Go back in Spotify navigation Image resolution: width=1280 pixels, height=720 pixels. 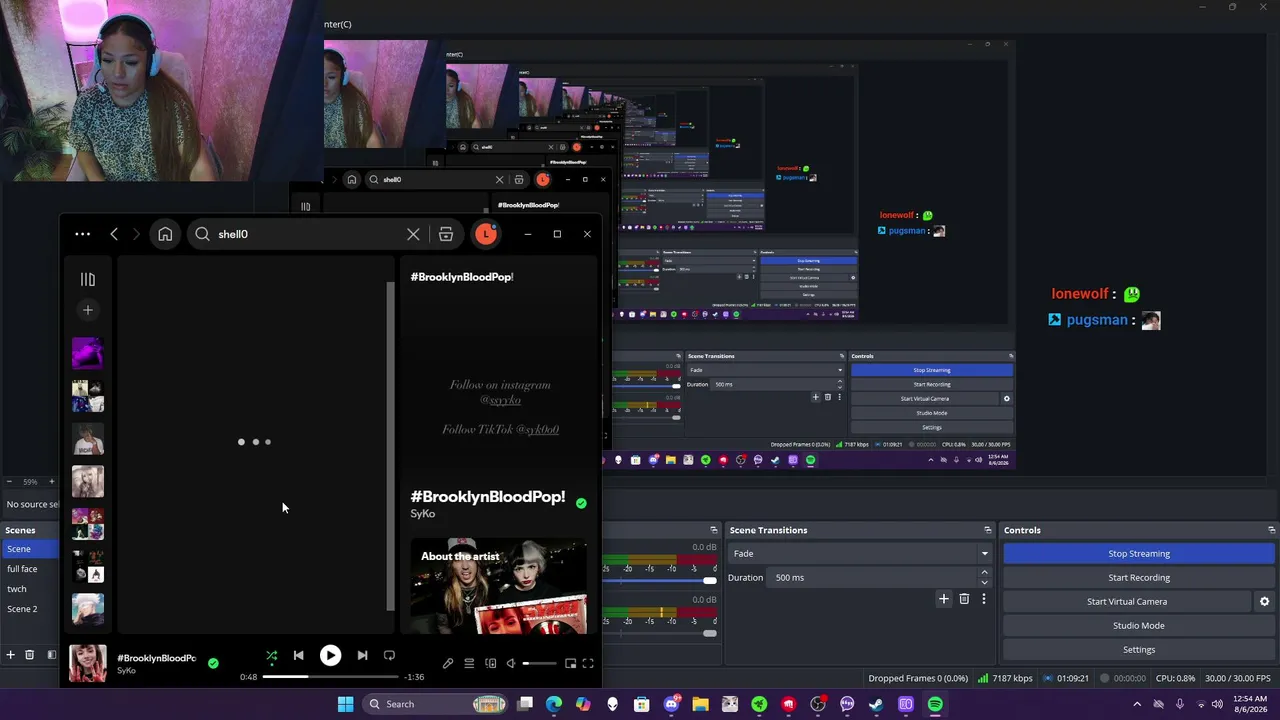[x=114, y=234]
